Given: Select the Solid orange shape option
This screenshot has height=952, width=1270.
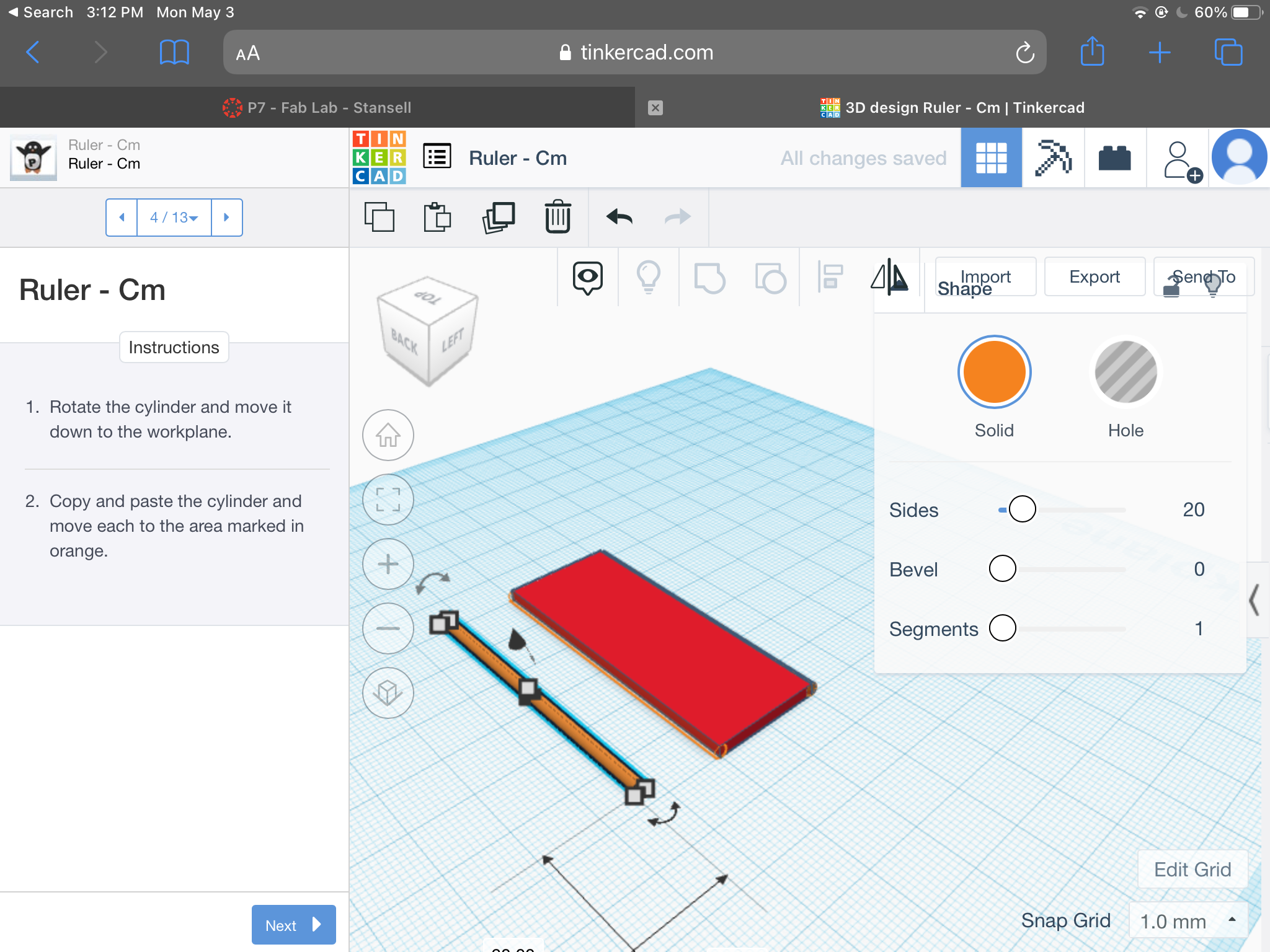Looking at the screenshot, I should click(994, 372).
